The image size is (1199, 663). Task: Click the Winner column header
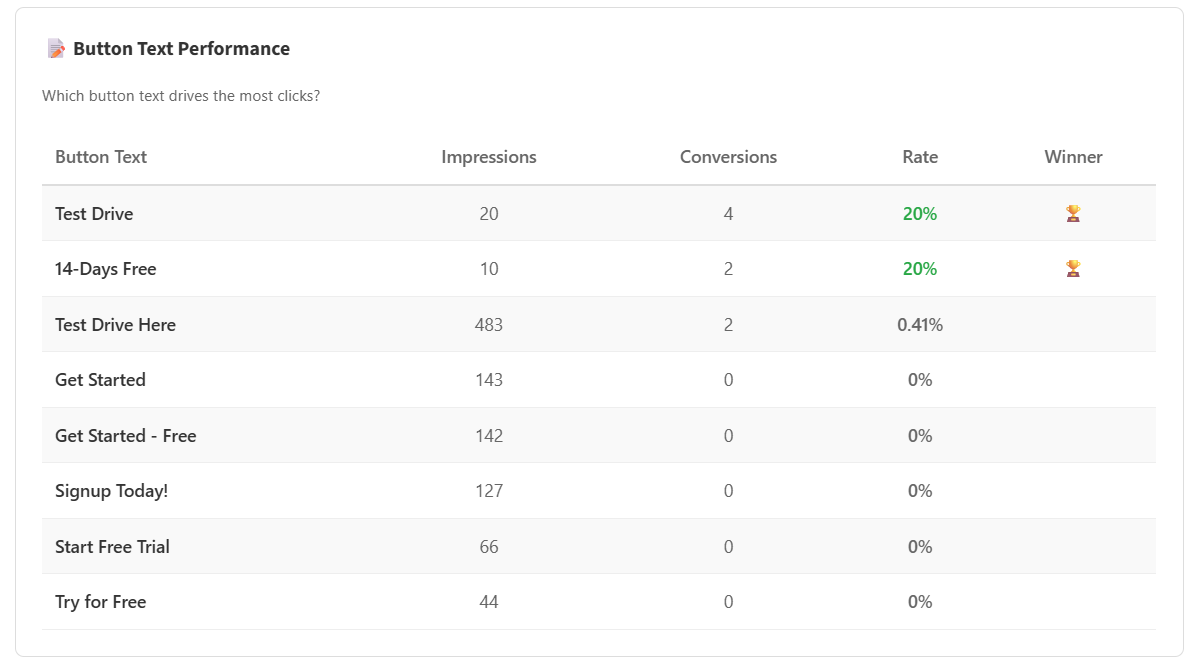[1073, 157]
